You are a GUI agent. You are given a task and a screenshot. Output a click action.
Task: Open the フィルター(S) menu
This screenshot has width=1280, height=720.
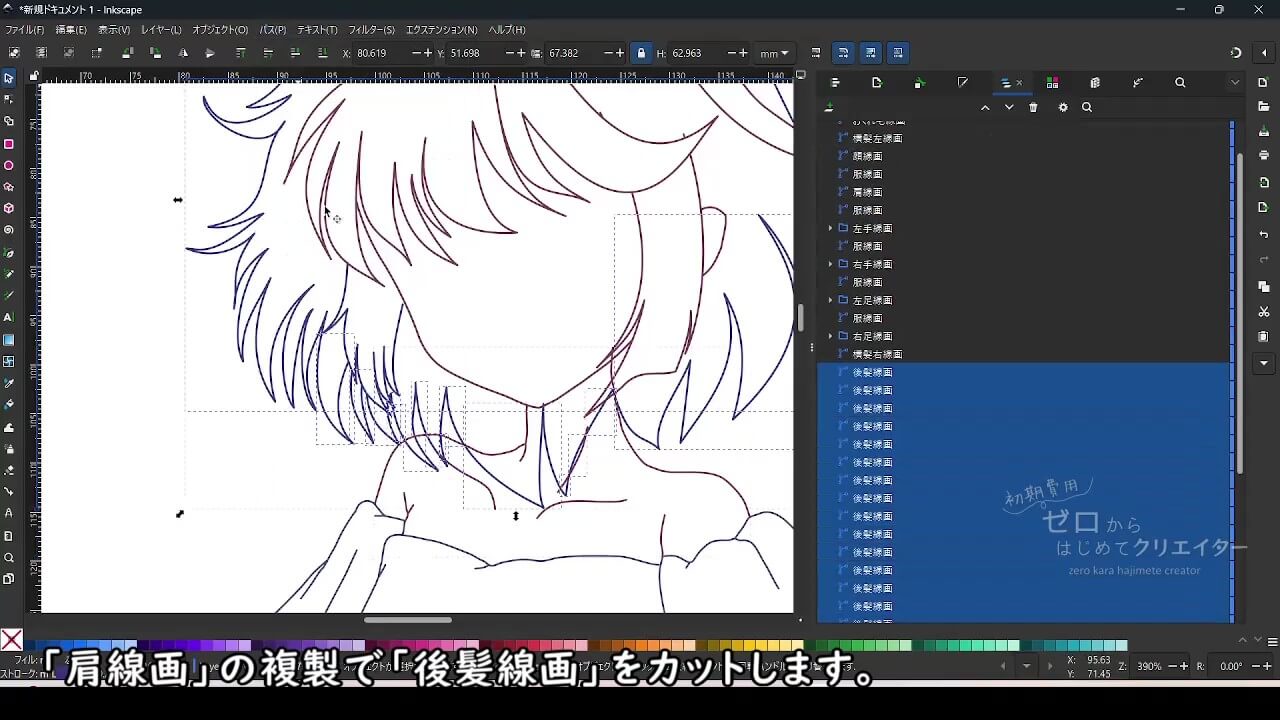(371, 30)
